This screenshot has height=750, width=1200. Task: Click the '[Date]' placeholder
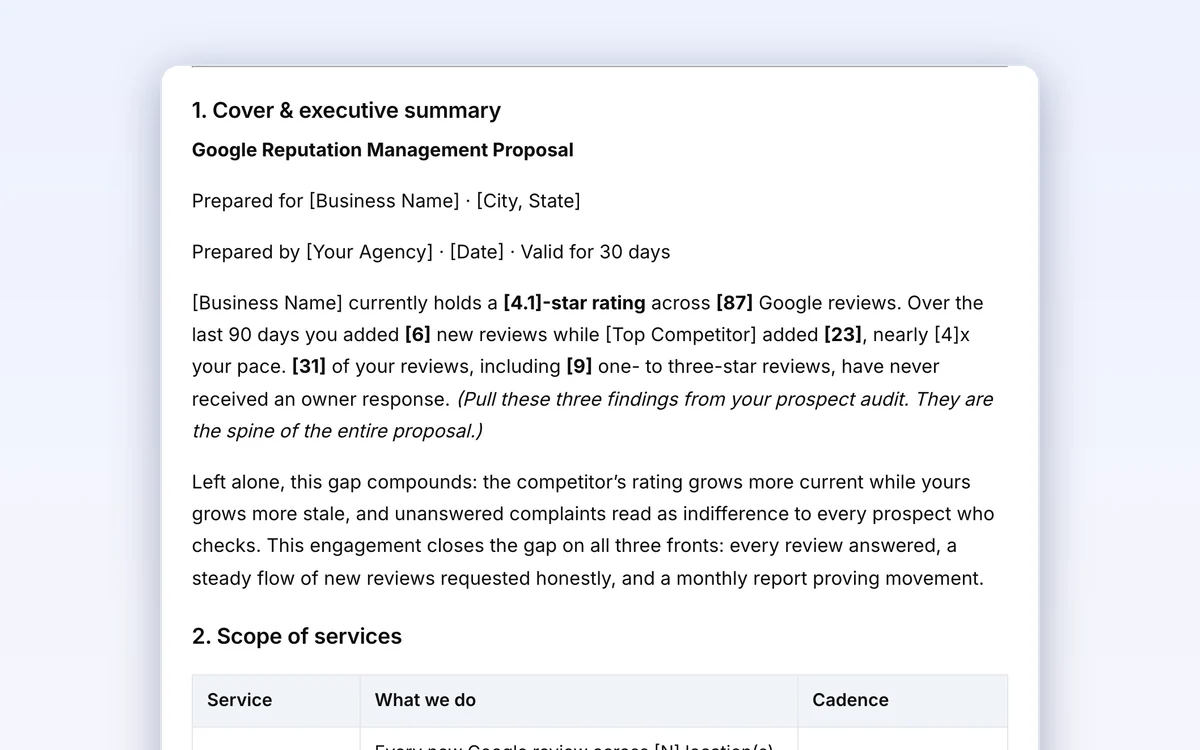(477, 252)
